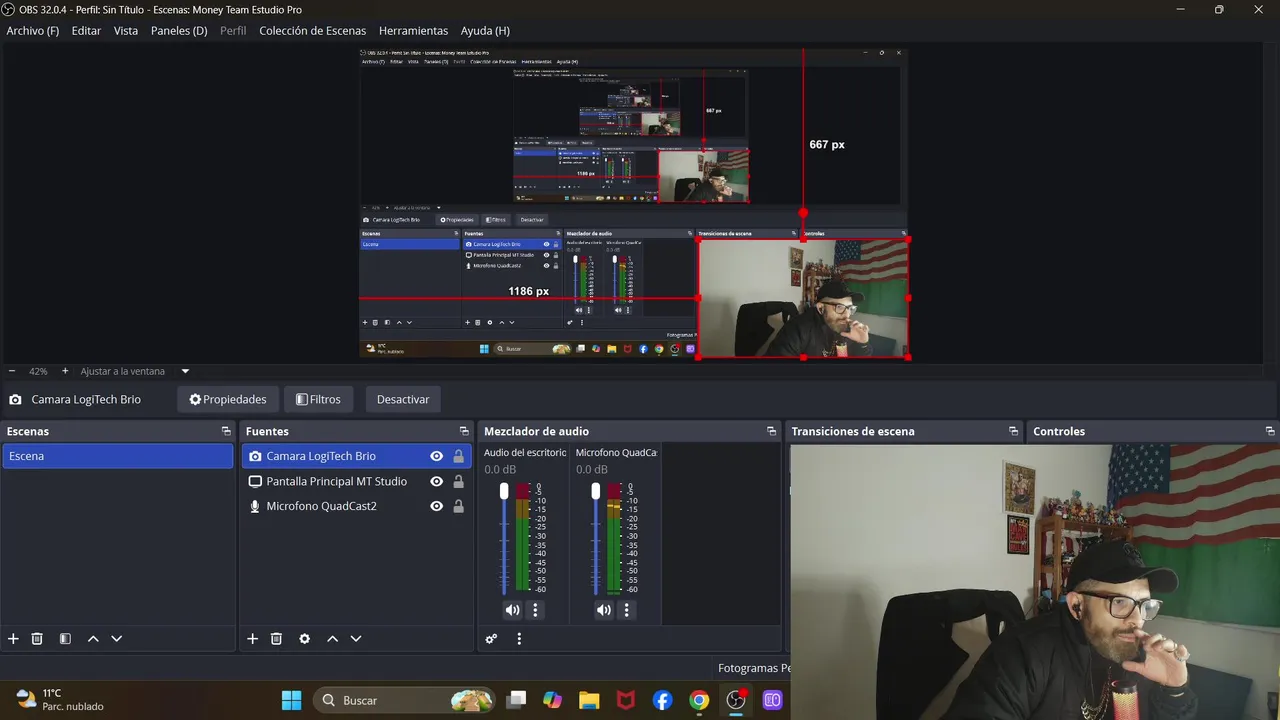The image size is (1280, 720).
Task: Open source properties gear in Fuentes toolbar
Action: (x=304, y=639)
